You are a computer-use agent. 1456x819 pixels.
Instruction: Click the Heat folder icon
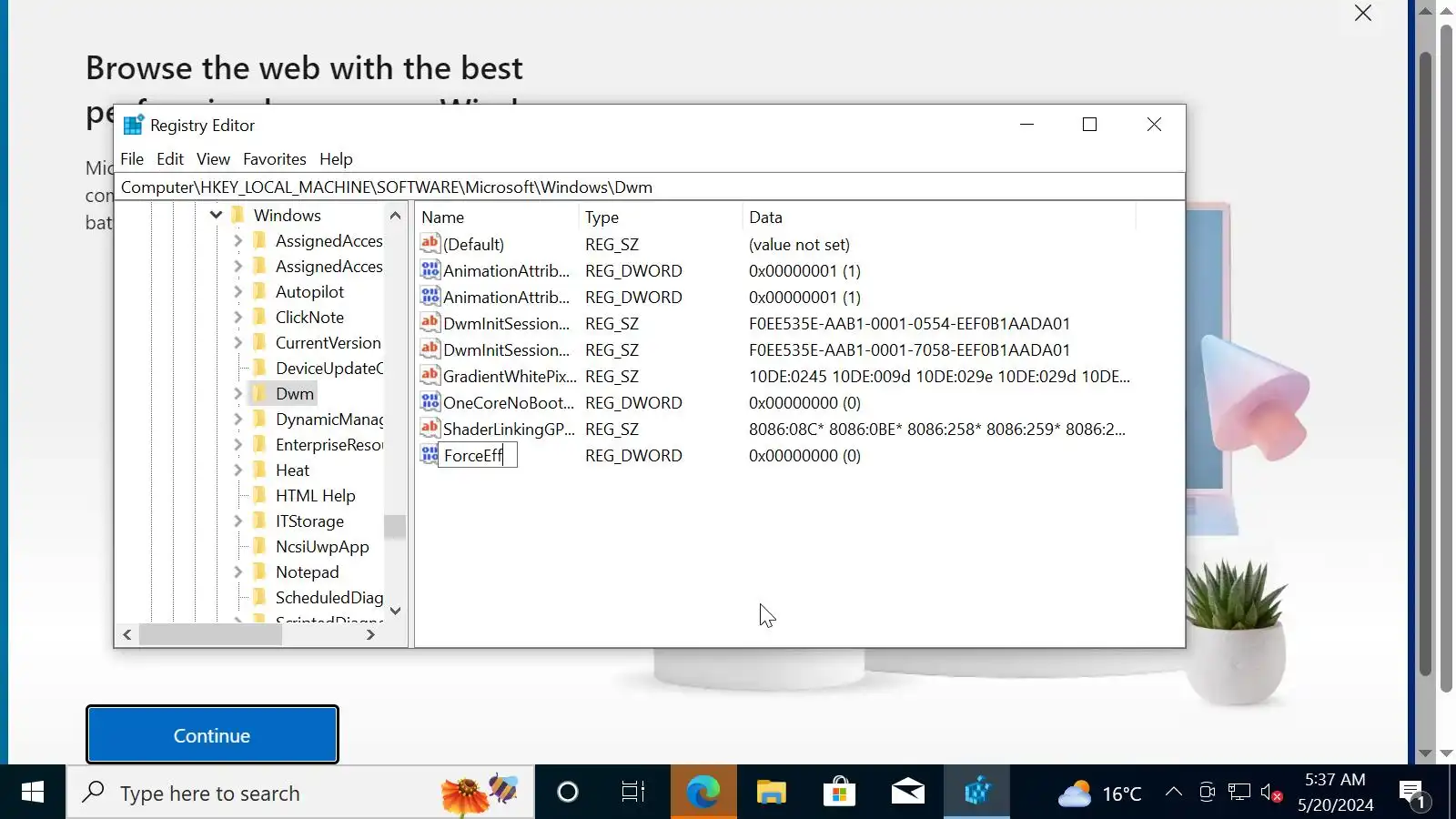260,470
